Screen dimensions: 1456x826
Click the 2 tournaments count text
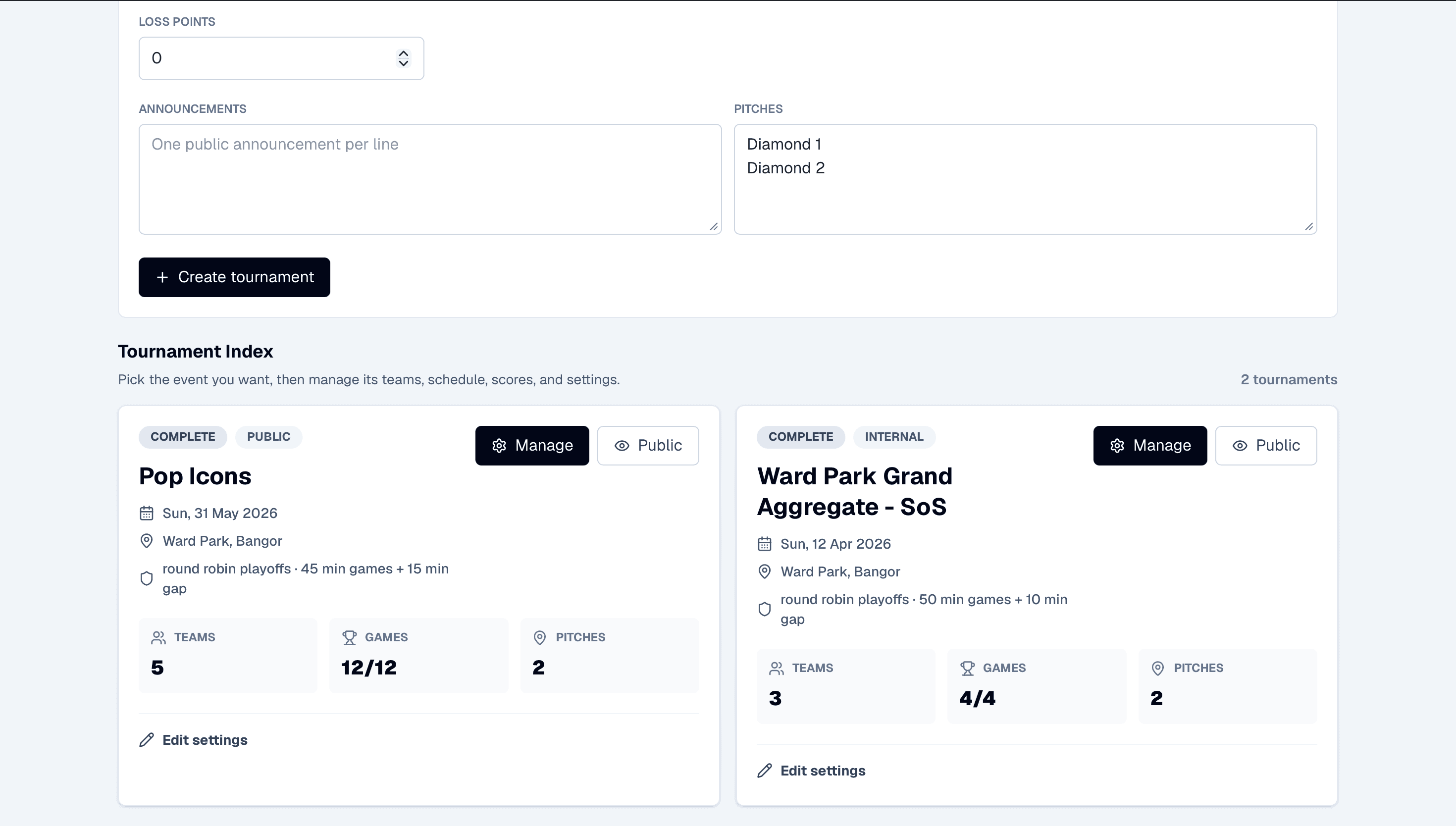1289,379
